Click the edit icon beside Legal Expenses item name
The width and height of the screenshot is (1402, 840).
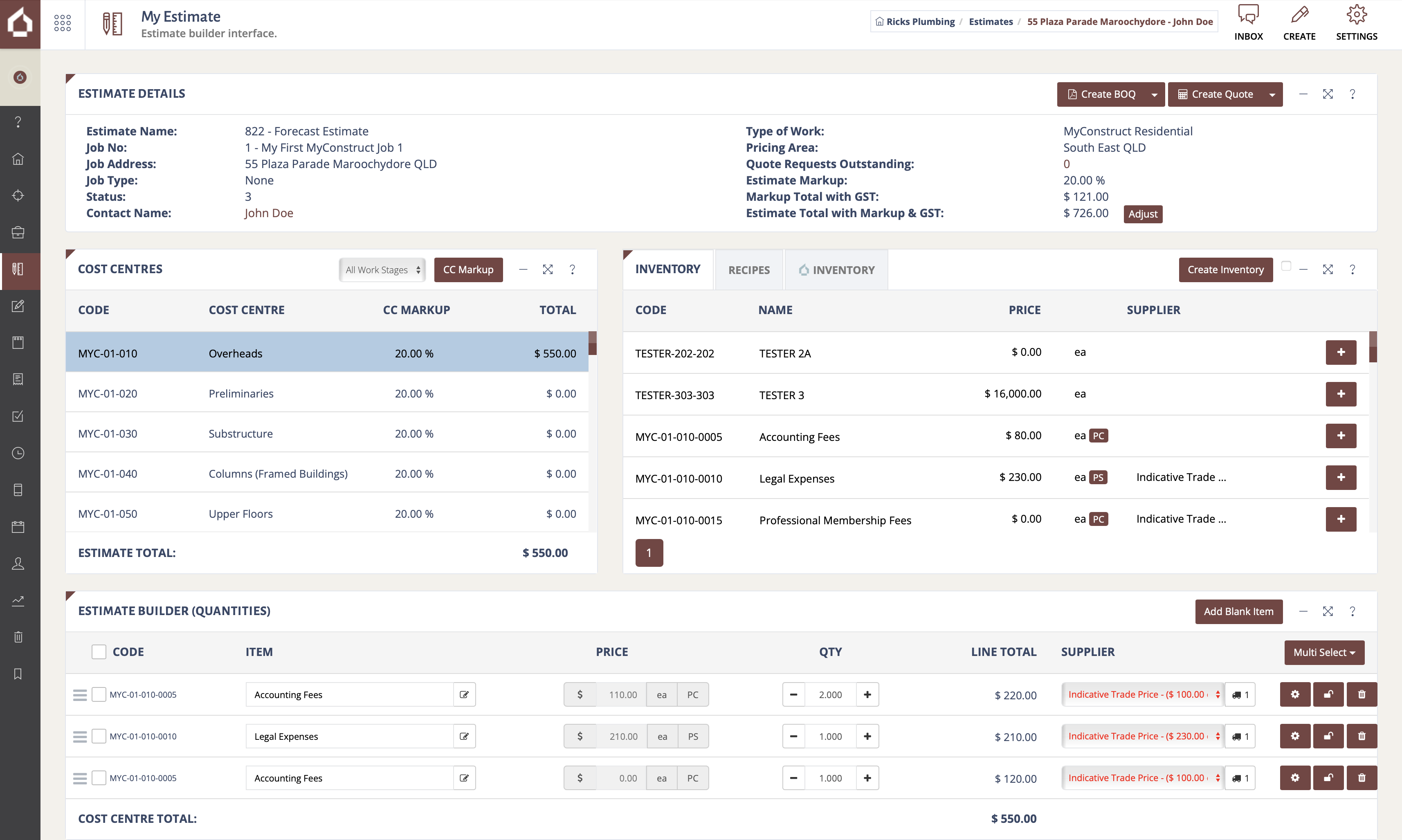[464, 736]
